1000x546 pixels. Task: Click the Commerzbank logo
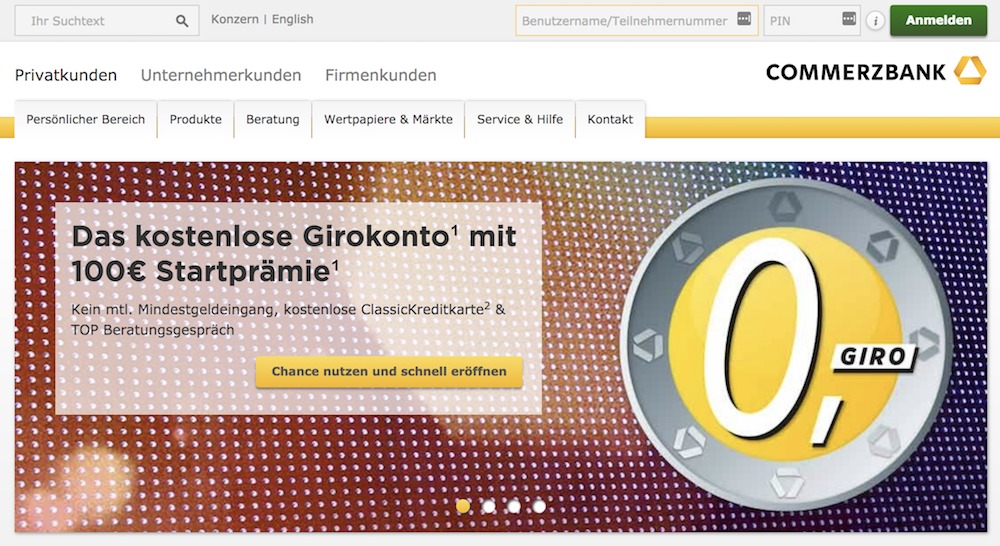click(x=876, y=71)
